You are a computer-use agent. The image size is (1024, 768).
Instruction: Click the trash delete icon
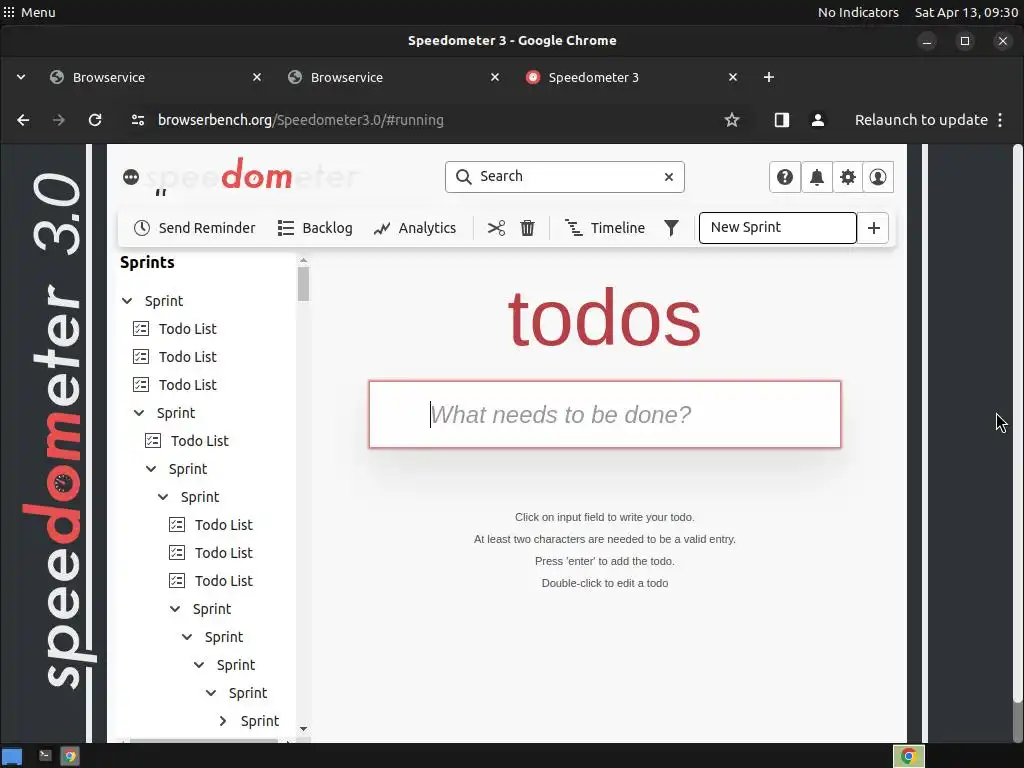click(x=527, y=228)
